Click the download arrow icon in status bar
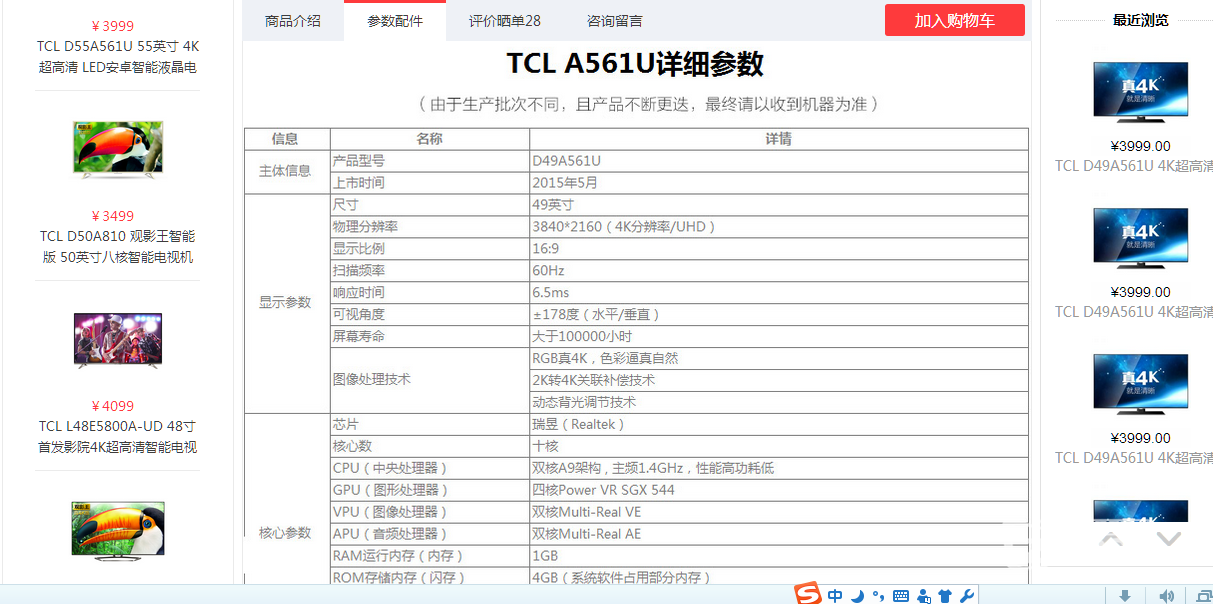This screenshot has height=604, width=1213. coord(1125,596)
